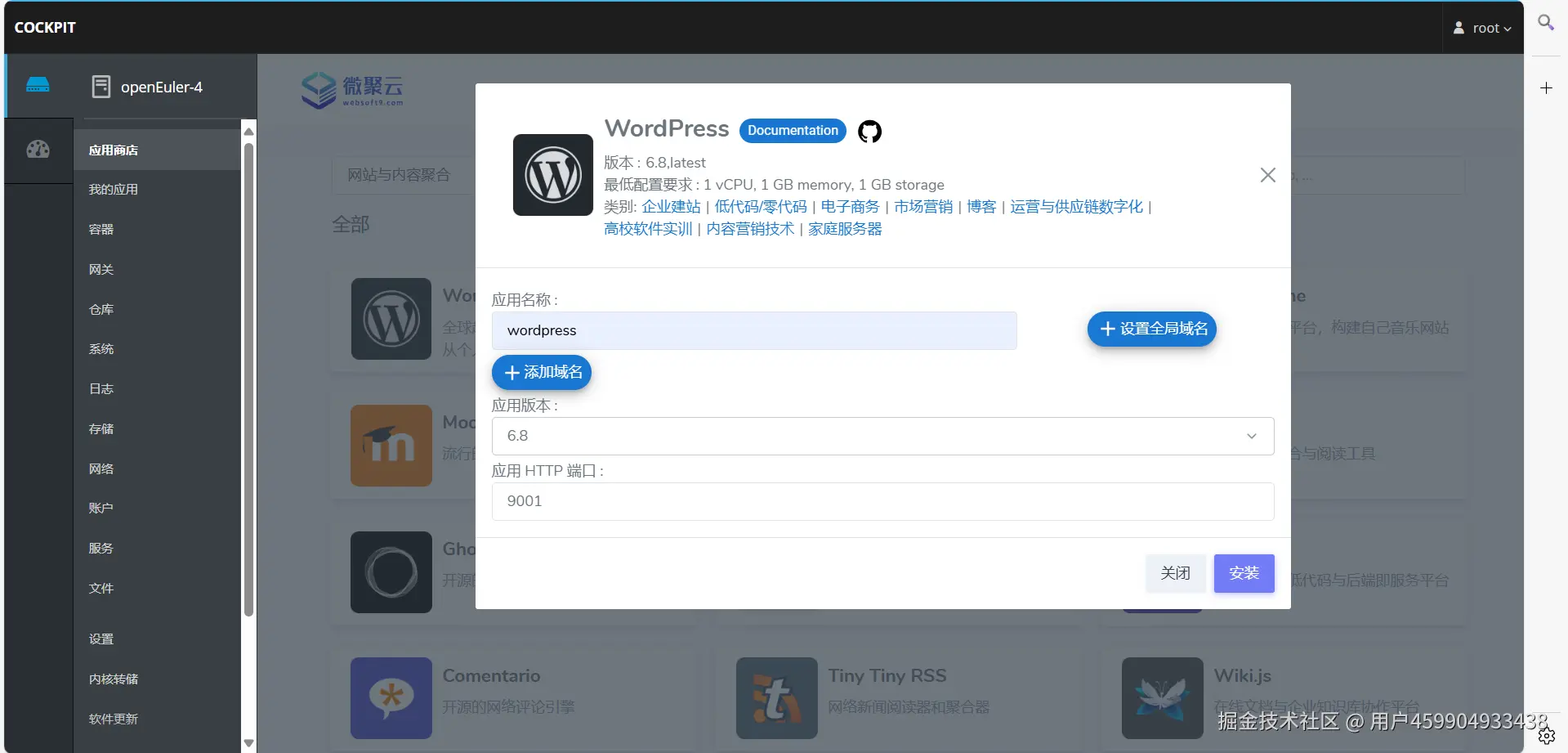This screenshot has width=1568, height=753.
Task: Click the openEuler-4 host page icon
Action: point(101,87)
